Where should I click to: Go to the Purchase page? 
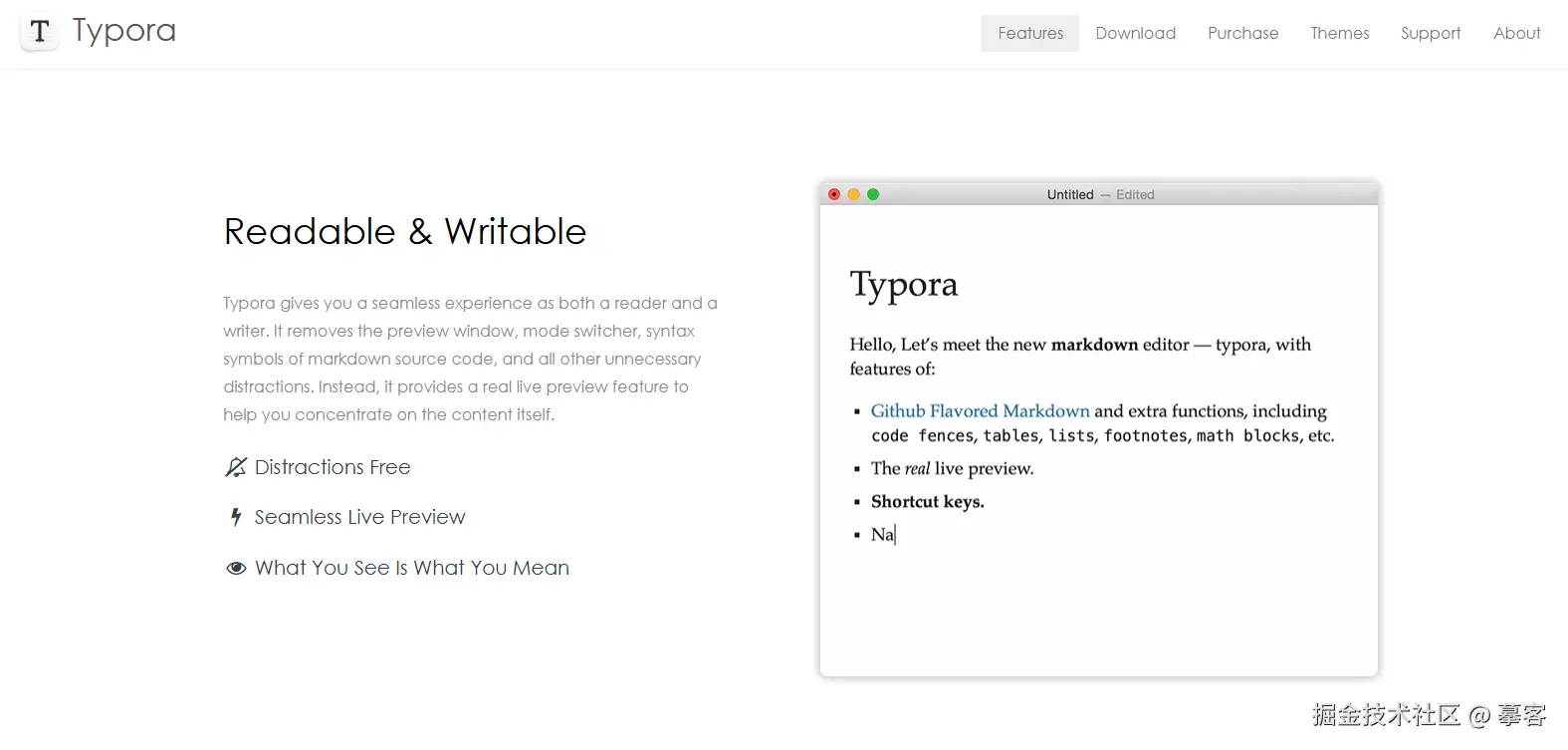click(1243, 33)
